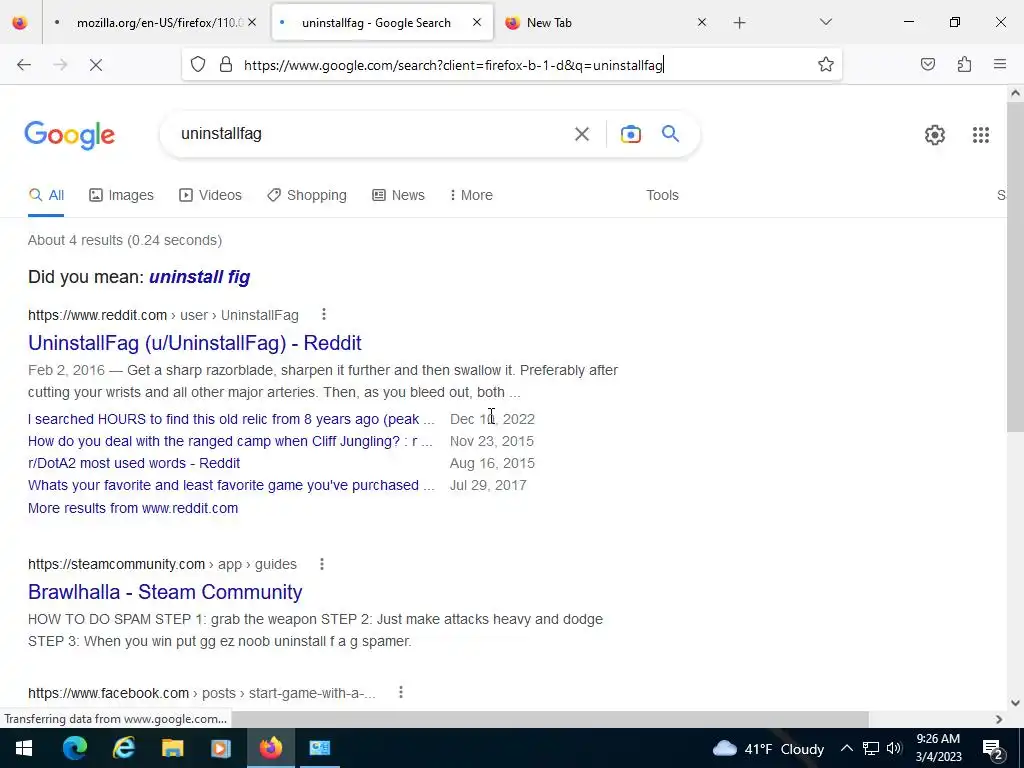Switch to the News tab
1024x768 pixels.
pos(398,195)
